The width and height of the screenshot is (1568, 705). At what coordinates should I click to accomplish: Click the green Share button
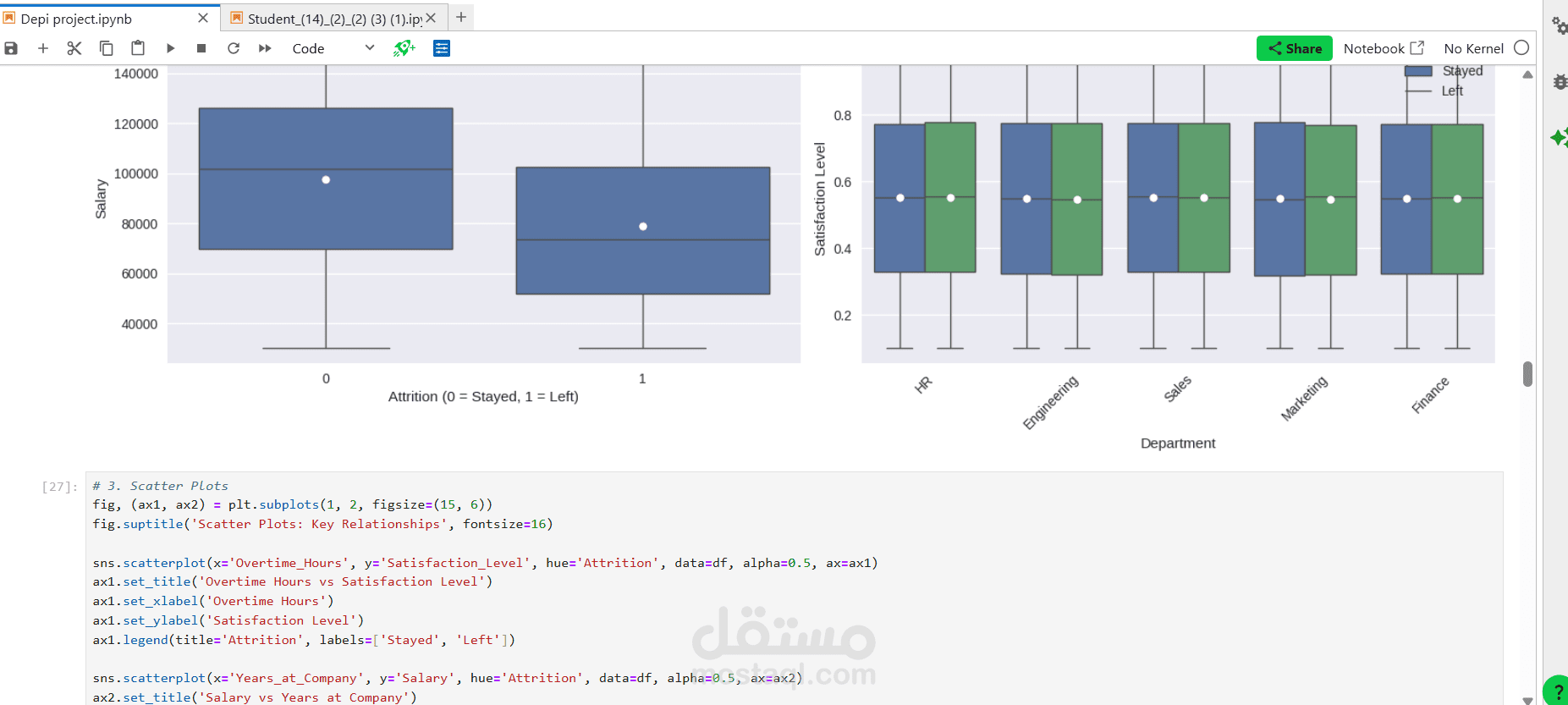tap(1294, 48)
